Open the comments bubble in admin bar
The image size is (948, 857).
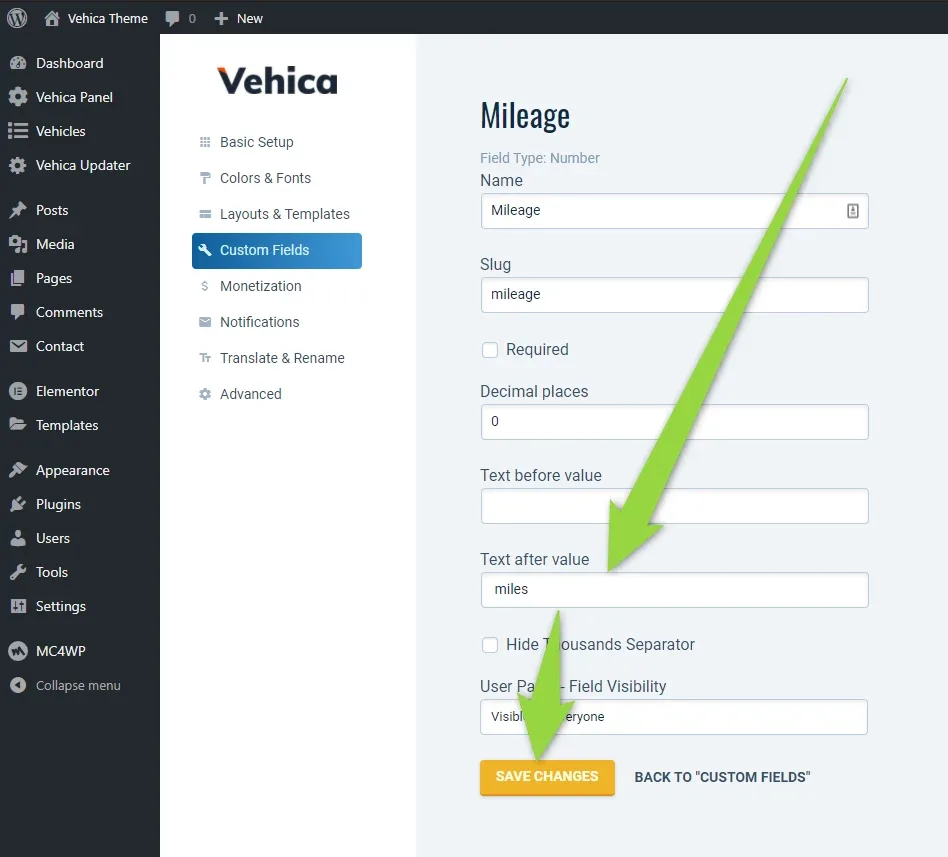pos(172,19)
